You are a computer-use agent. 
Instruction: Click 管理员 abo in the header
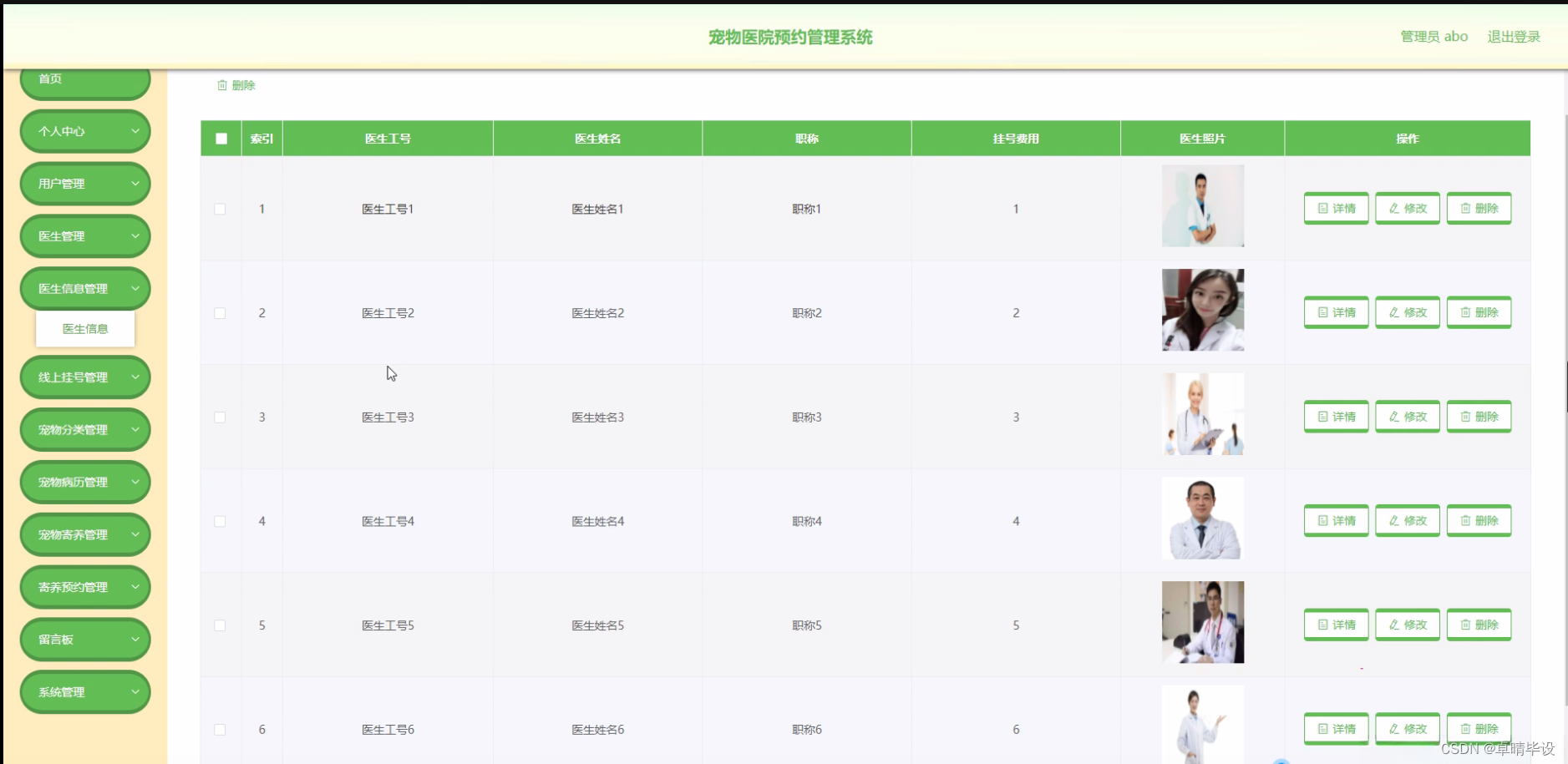point(1434,36)
